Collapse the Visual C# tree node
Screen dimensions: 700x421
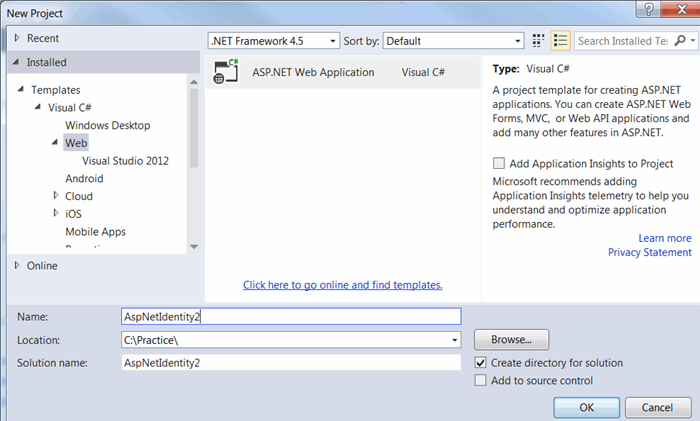38,107
